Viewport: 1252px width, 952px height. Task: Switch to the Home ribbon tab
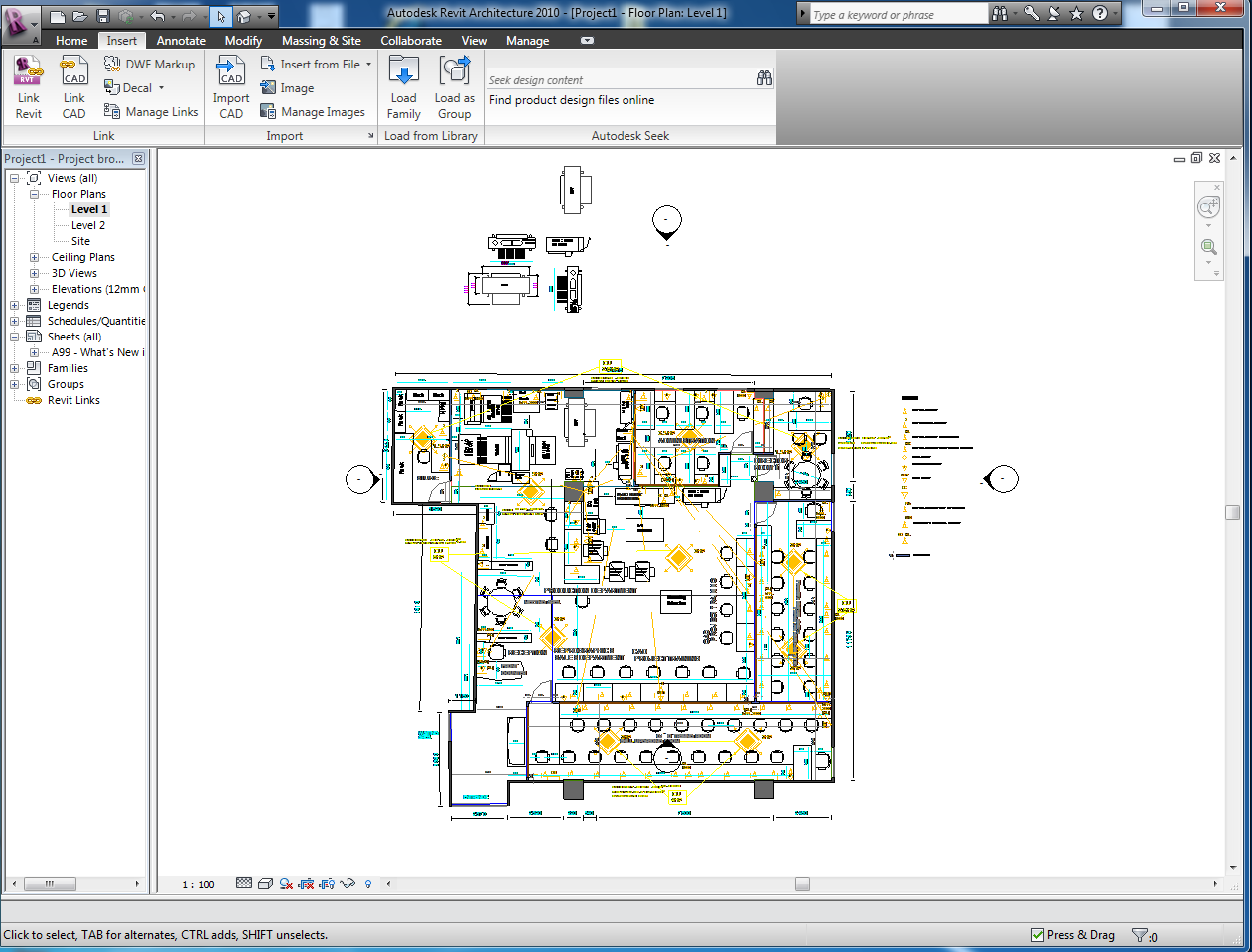click(71, 41)
